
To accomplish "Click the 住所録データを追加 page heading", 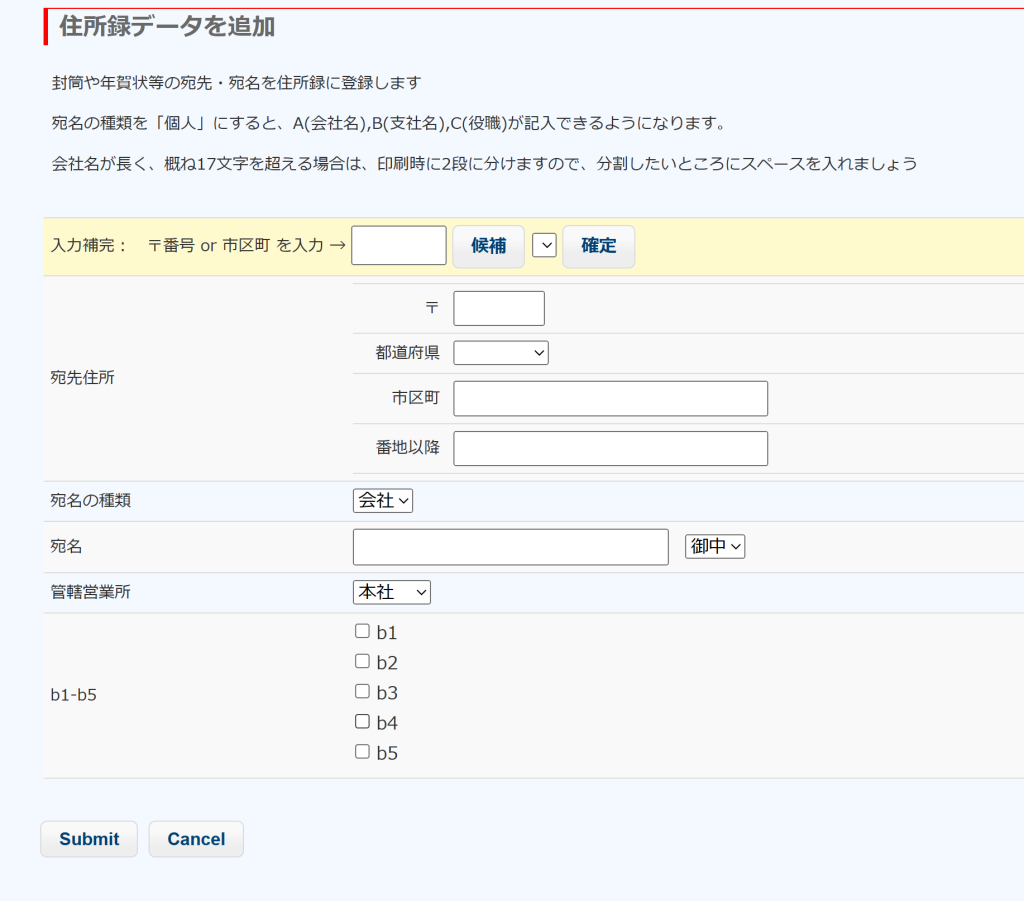I will (x=167, y=27).
